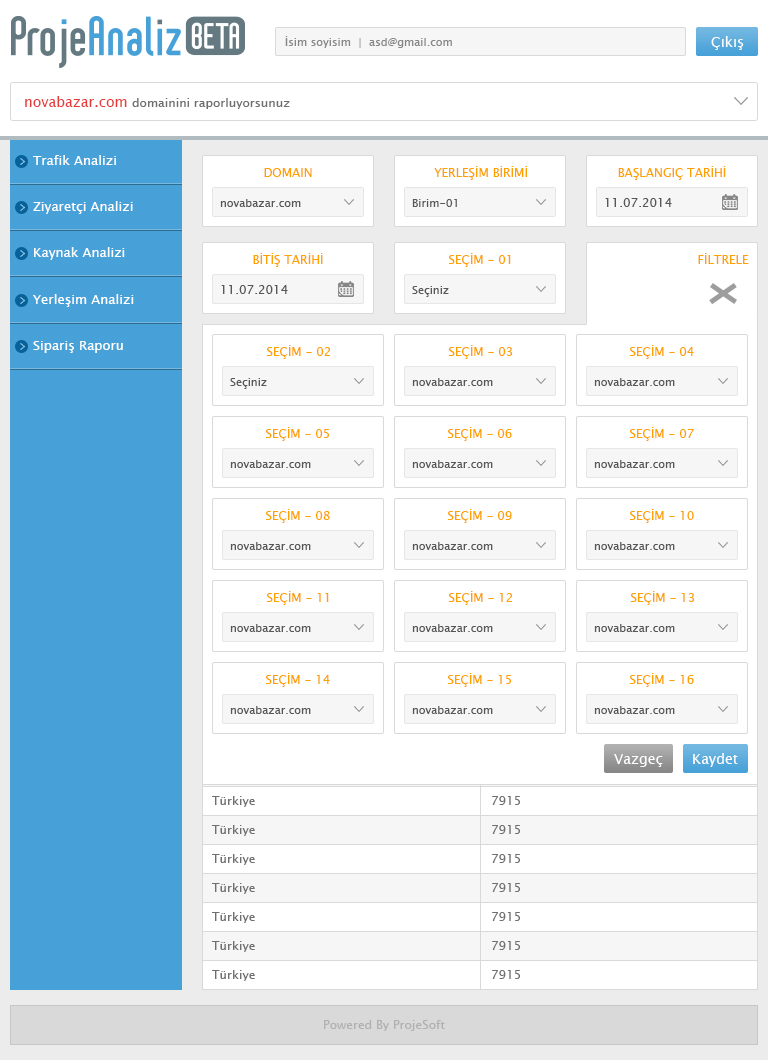Expand the domain report selector chevron
Screen dimensions: 768x1060
click(741, 101)
